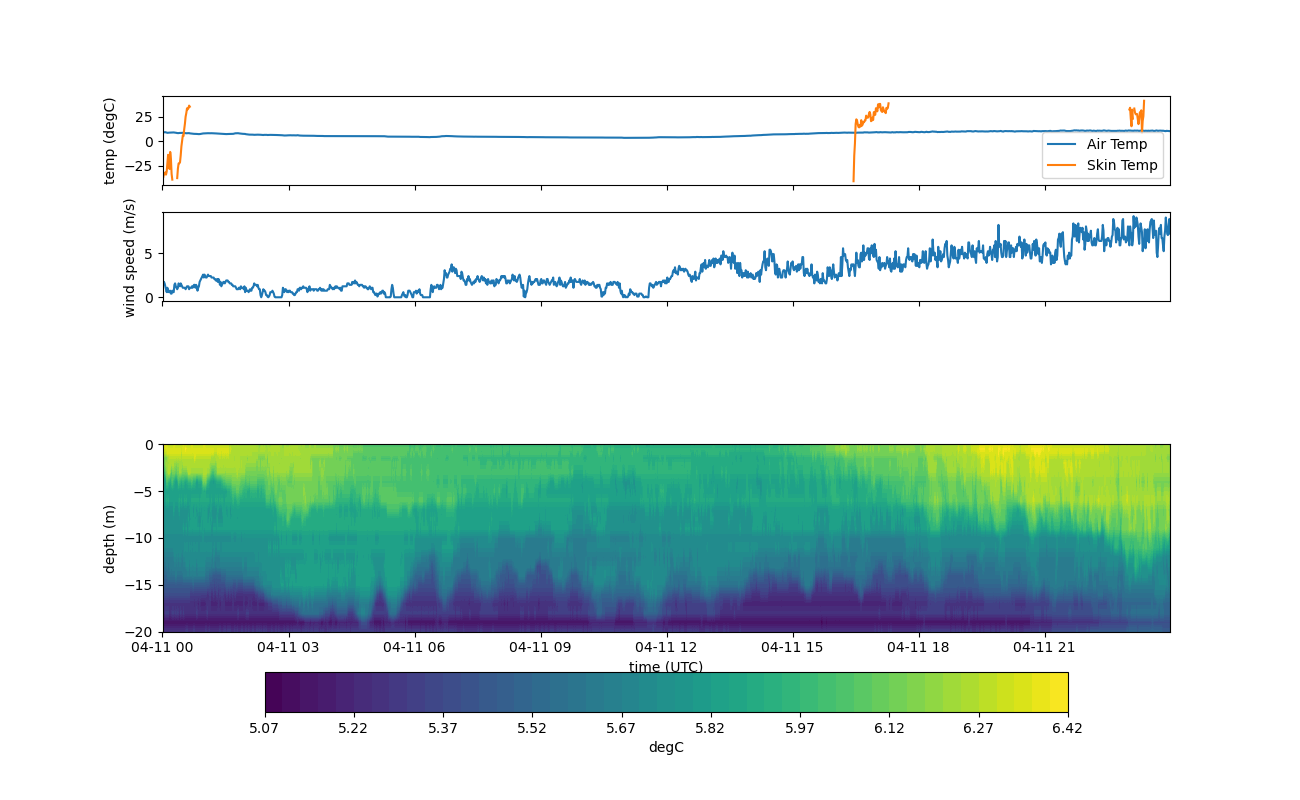Click the -10 depth tick label
This screenshot has width=1300, height=800.
point(143,538)
